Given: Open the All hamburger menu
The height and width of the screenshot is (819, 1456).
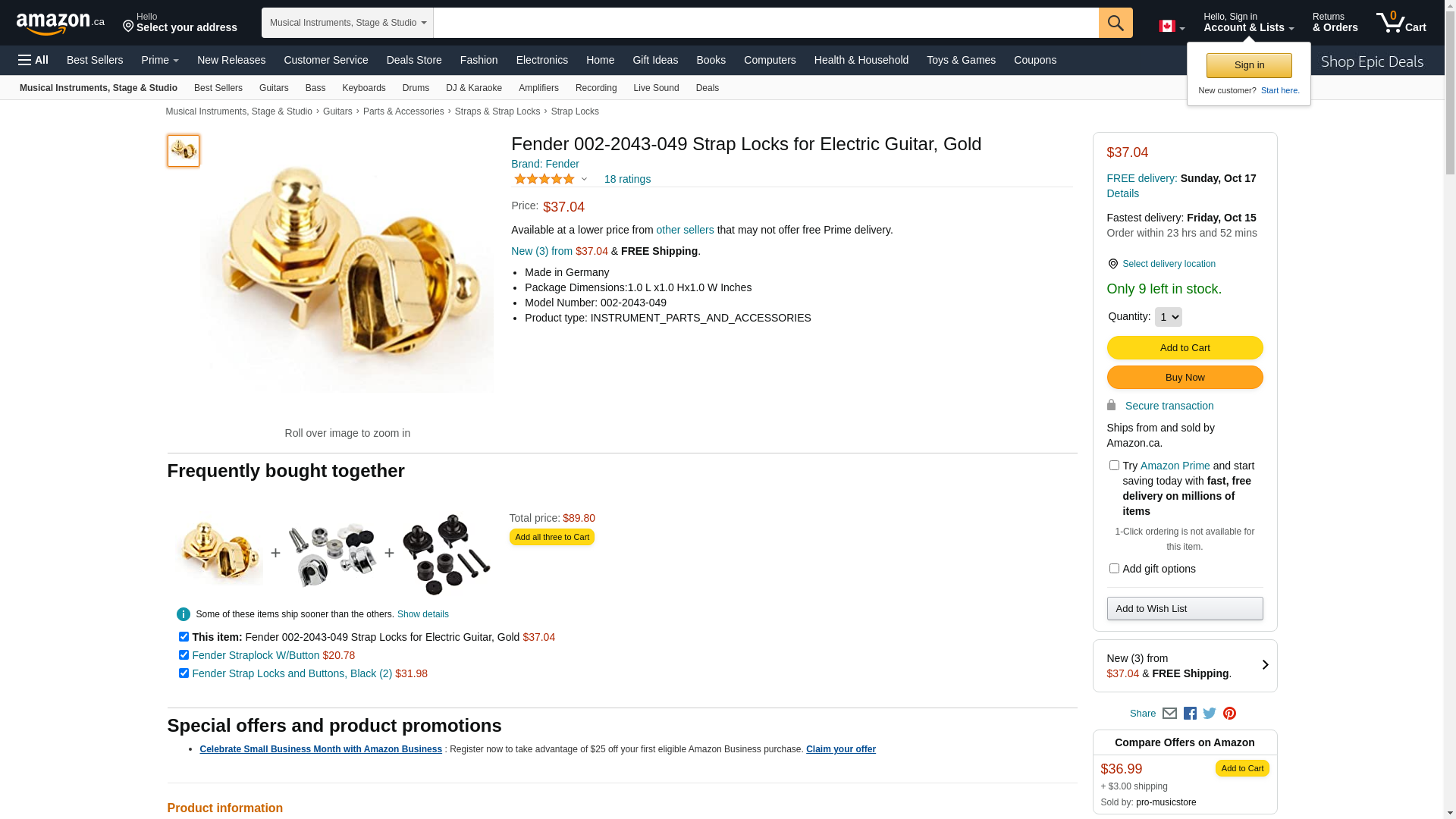Looking at the screenshot, I should [x=33, y=60].
